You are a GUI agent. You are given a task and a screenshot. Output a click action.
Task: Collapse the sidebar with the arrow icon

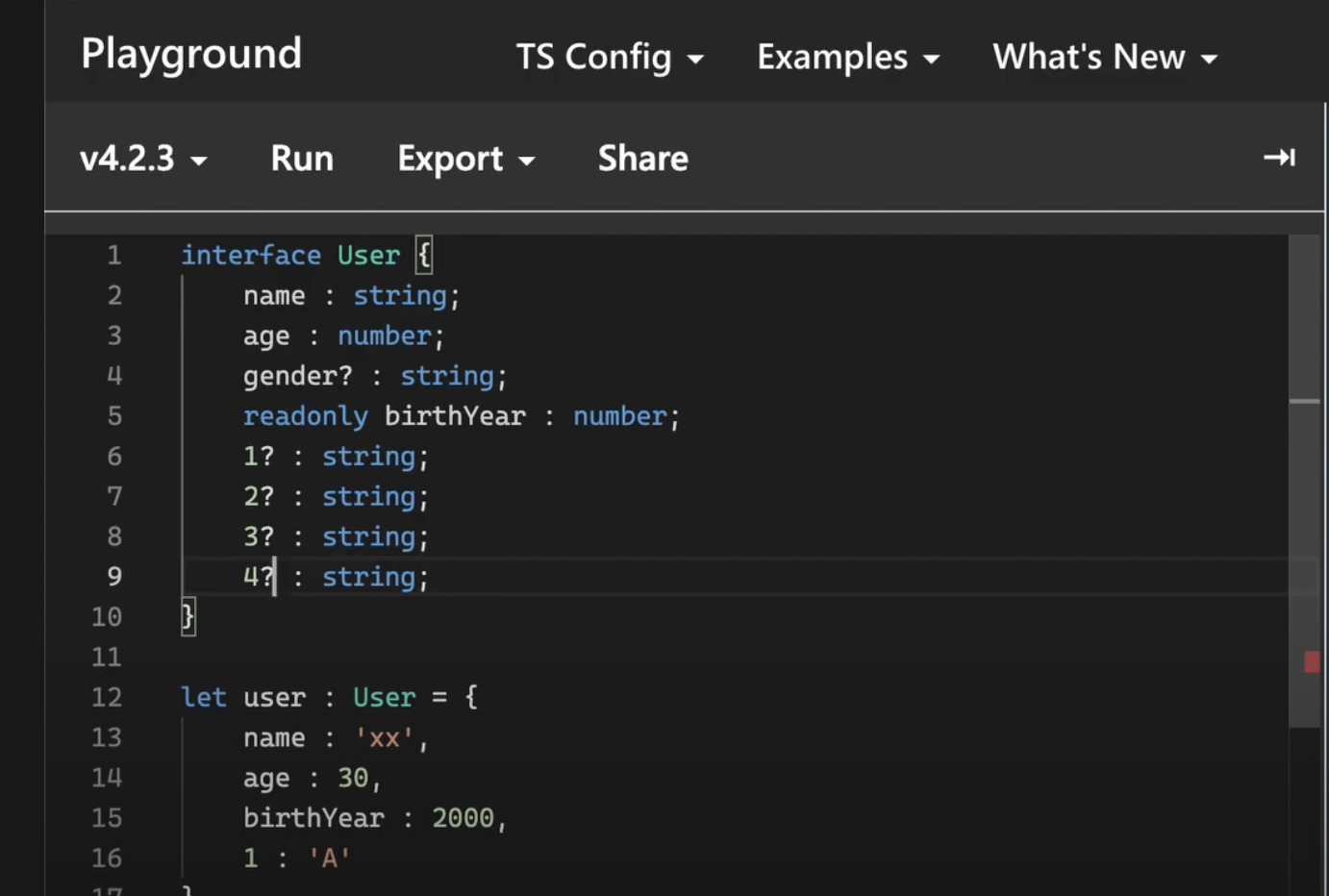point(1279,157)
